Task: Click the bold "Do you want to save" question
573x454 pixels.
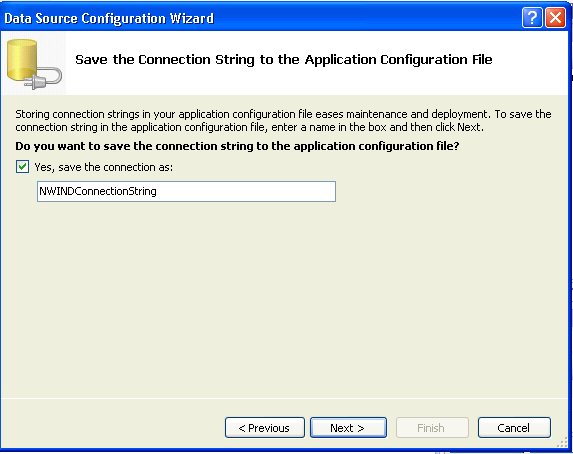Action: click(x=237, y=146)
